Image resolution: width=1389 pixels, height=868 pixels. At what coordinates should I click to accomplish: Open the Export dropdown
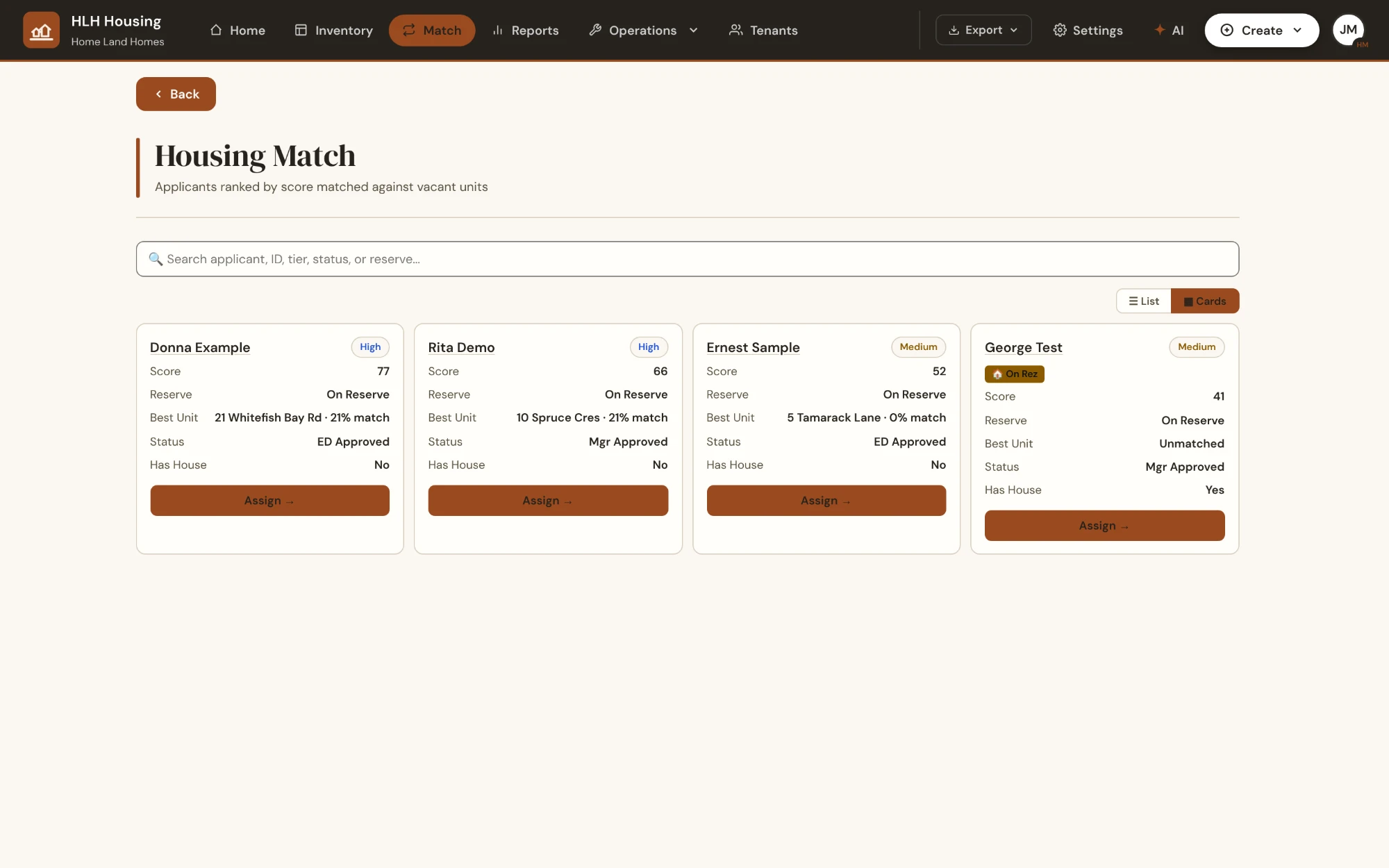983,30
